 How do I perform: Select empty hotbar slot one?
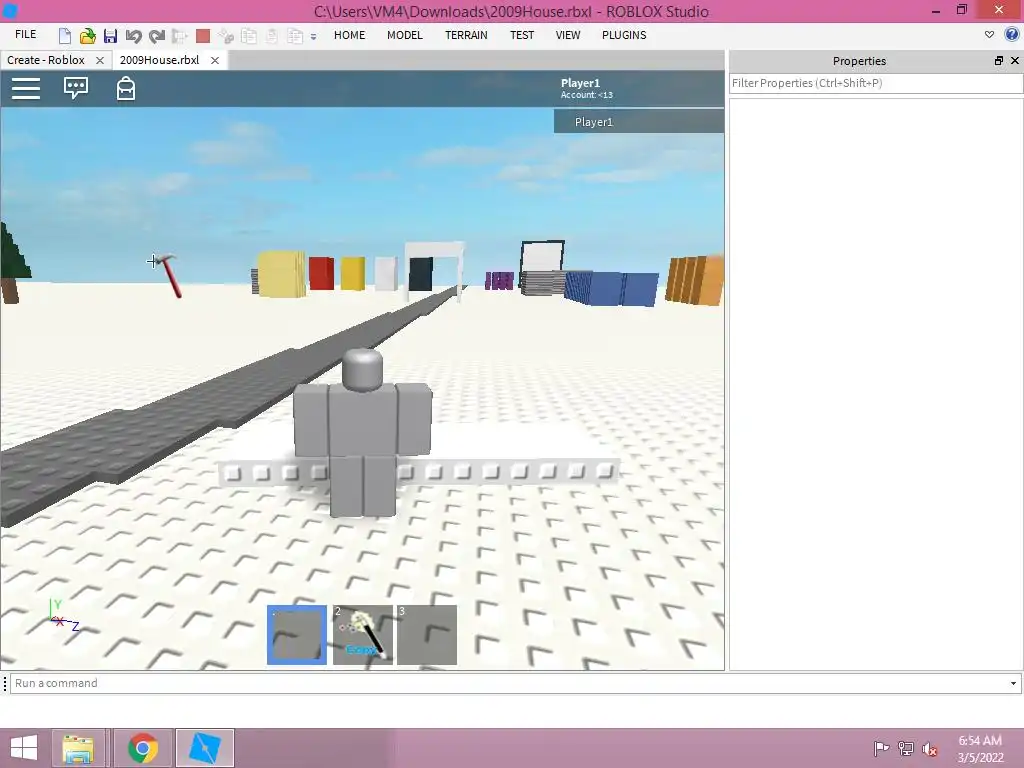297,635
